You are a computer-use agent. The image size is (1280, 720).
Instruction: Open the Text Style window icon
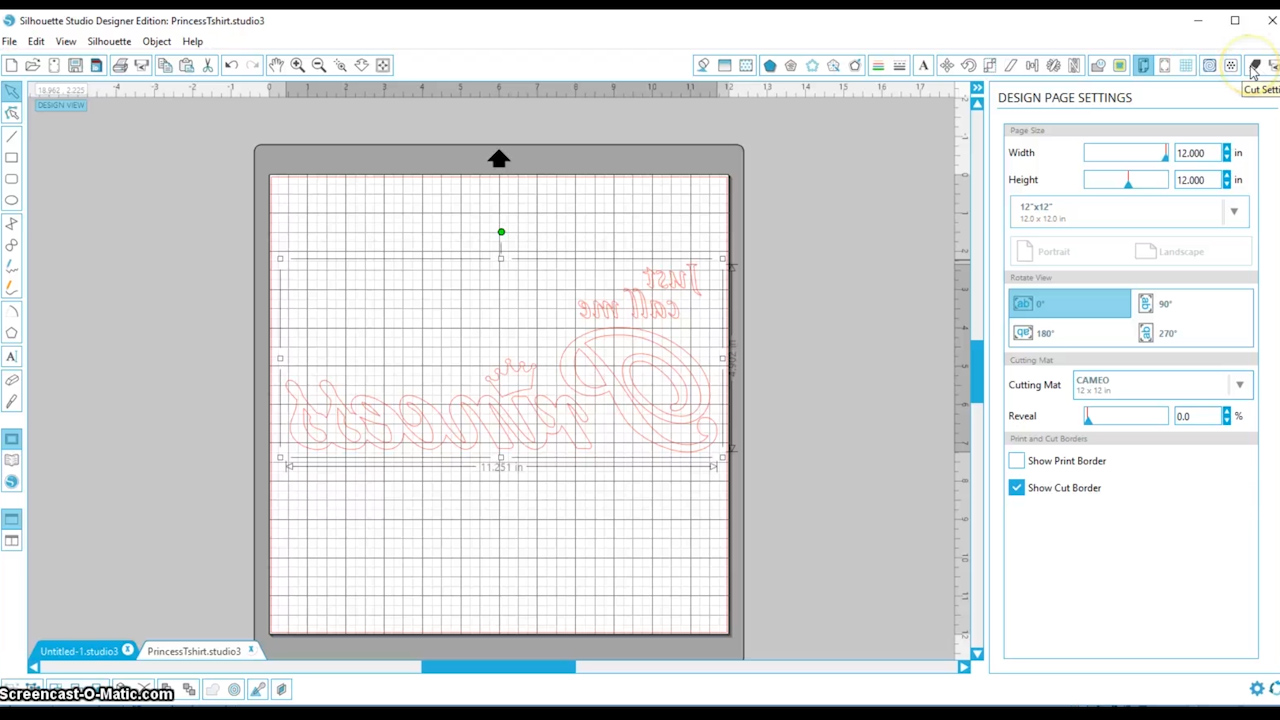[923, 65]
